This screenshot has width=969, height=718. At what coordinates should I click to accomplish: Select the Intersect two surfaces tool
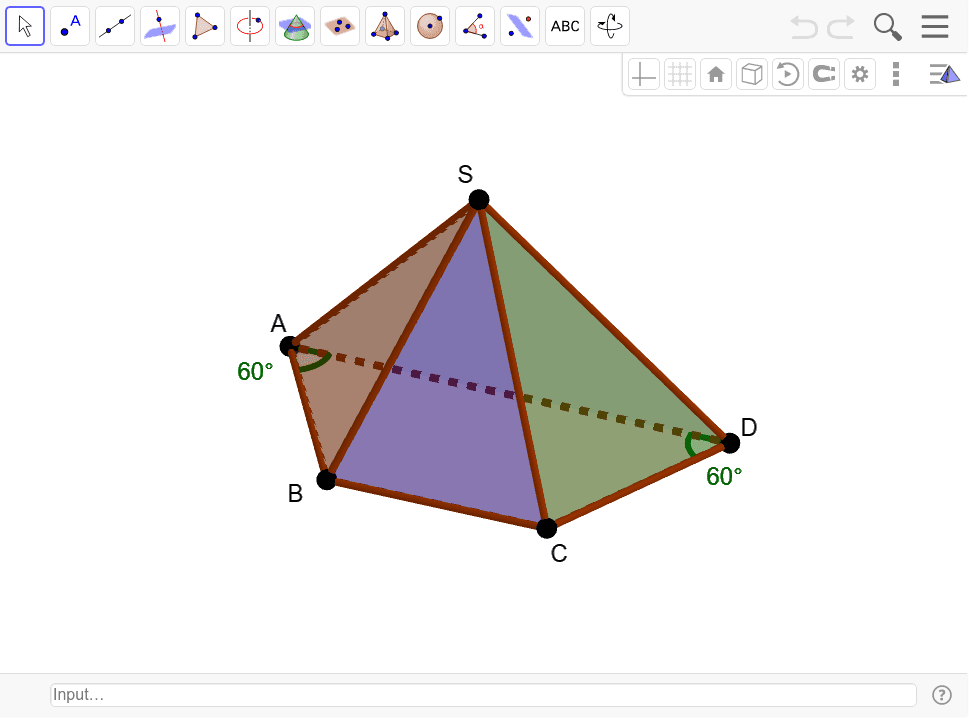click(295, 26)
